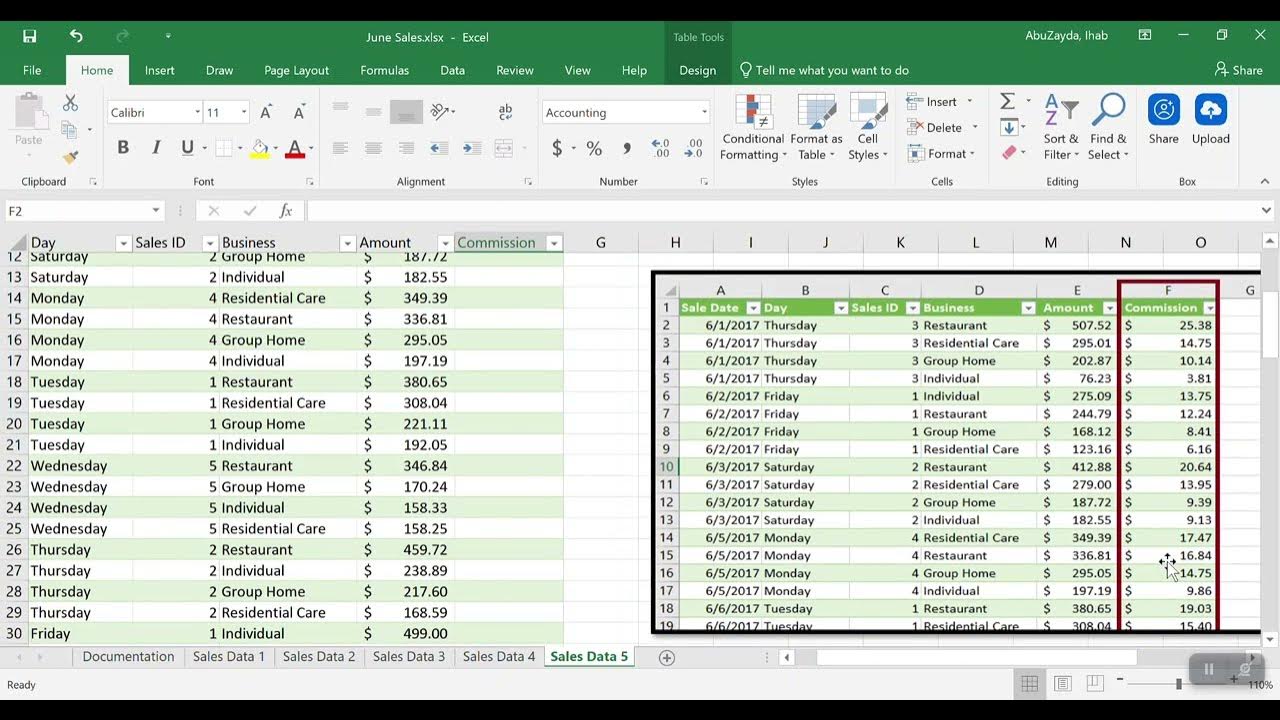Decrease decimal places

694,148
